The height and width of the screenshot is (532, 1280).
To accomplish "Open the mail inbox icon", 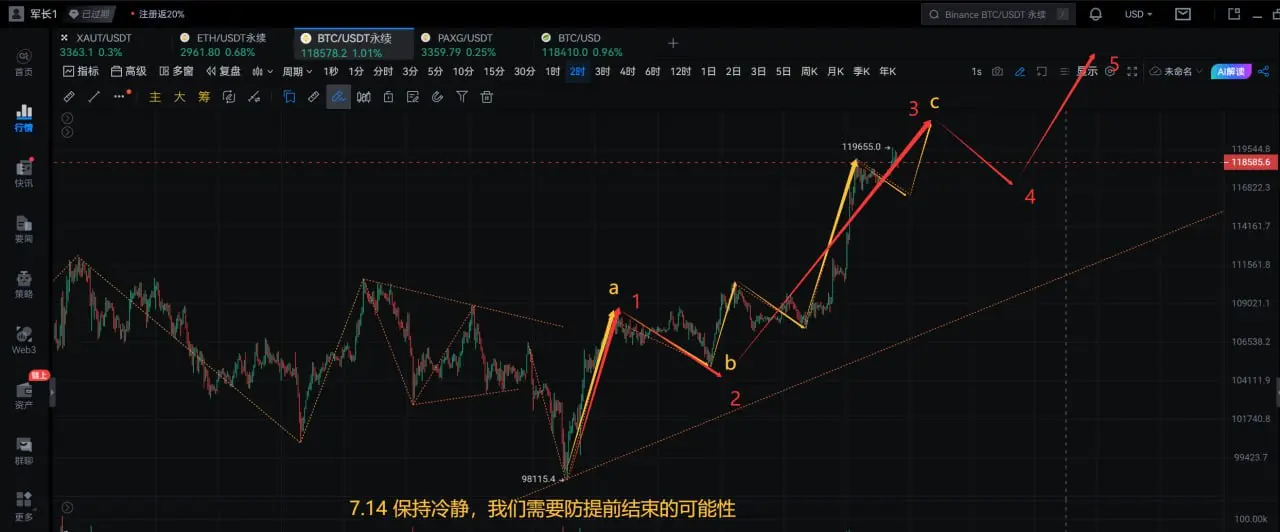I will [x=1183, y=14].
